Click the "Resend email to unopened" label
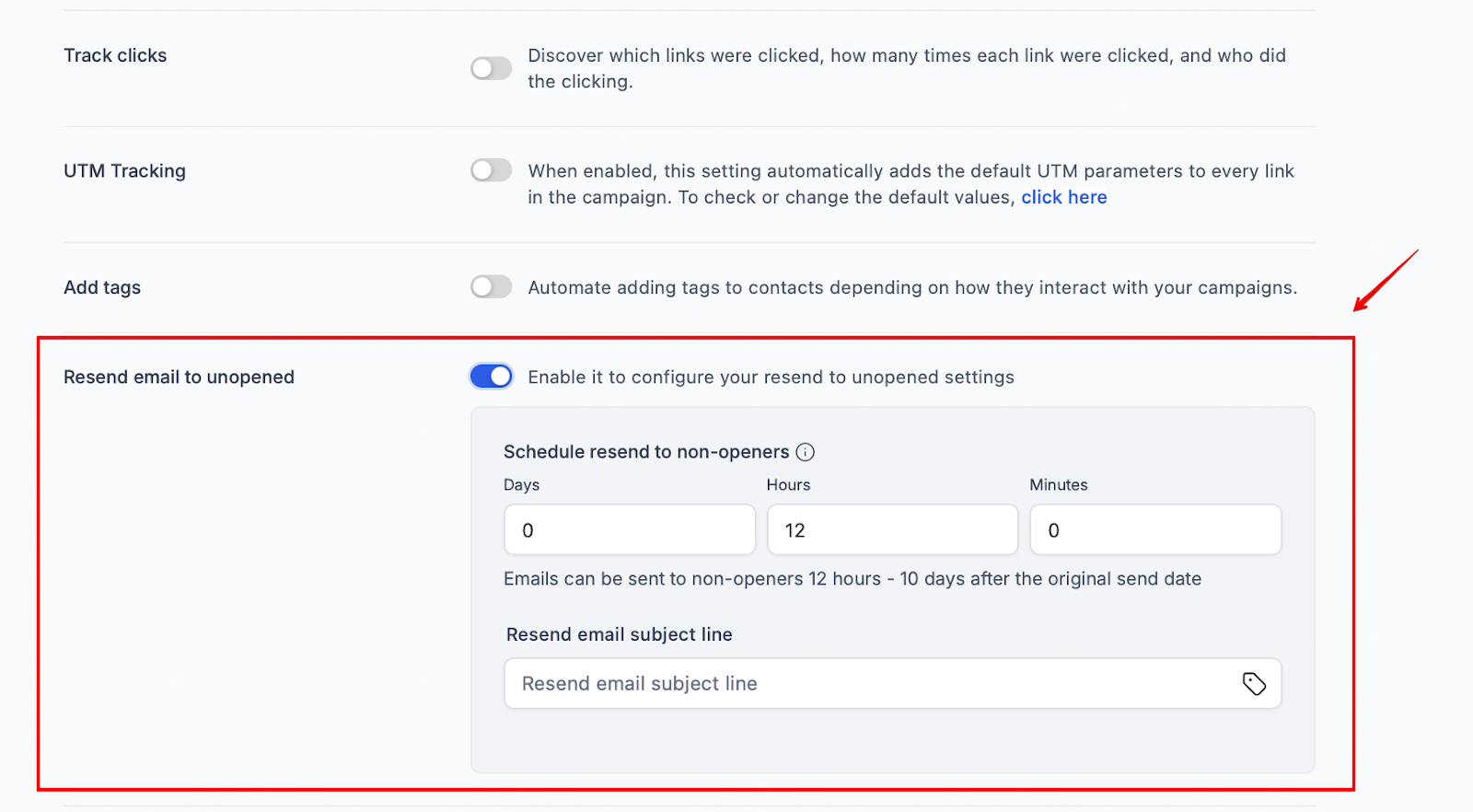1473x812 pixels. [179, 377]
